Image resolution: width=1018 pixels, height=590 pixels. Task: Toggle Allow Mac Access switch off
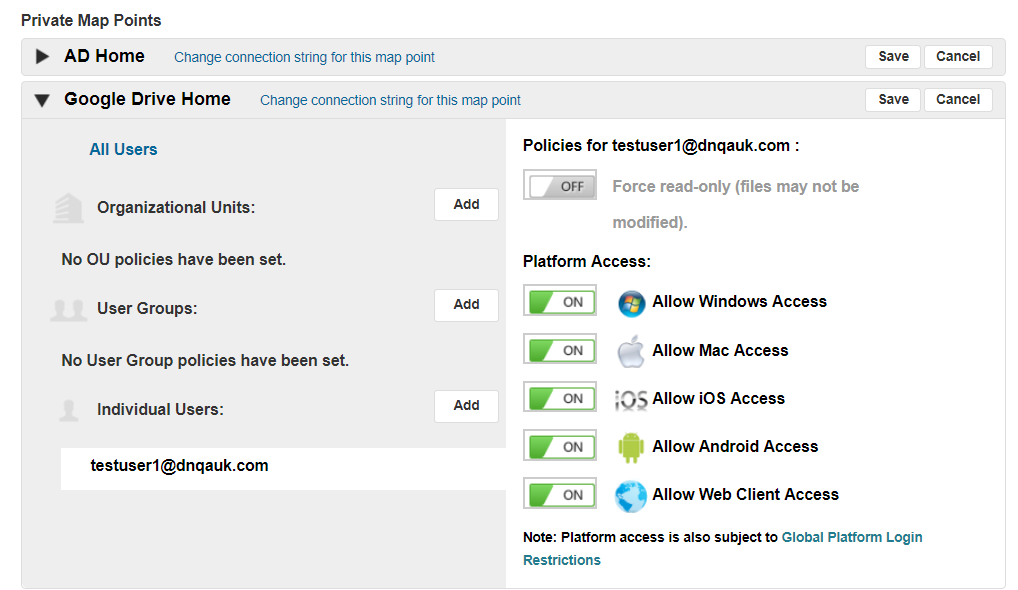click(x=560, y=350)
